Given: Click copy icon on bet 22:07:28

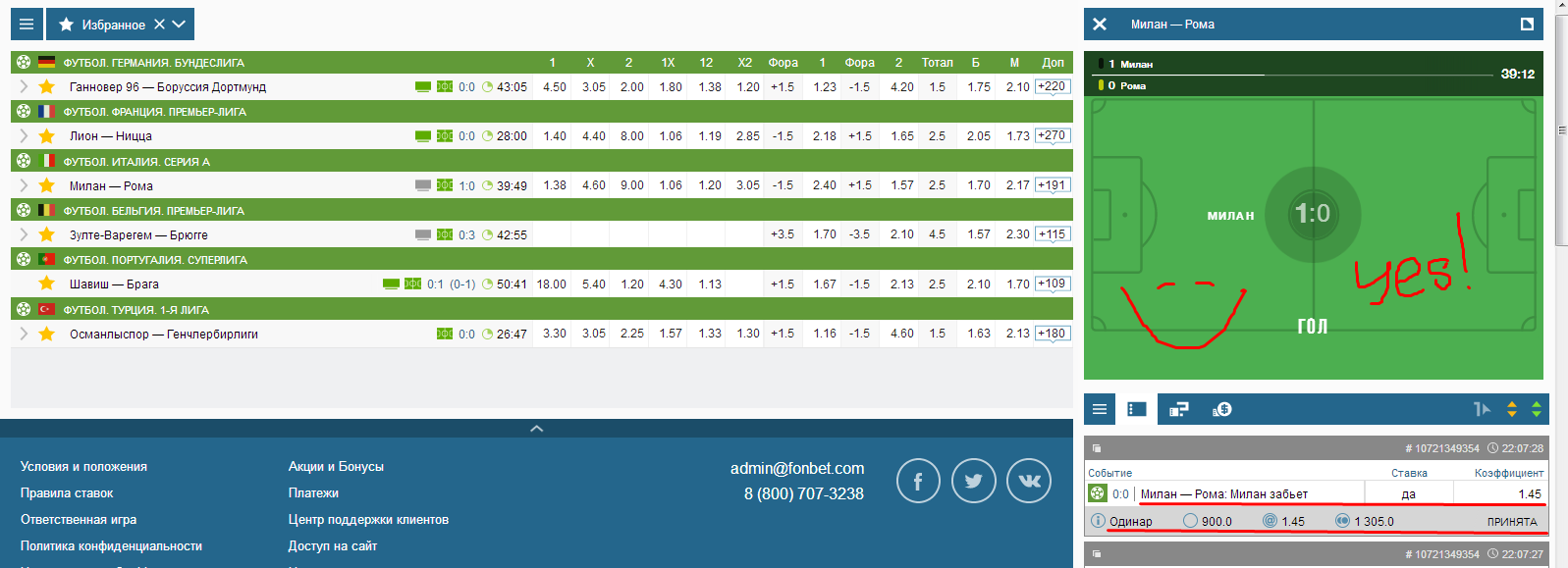Looking at the screenshot, I should pos(1097,448).
